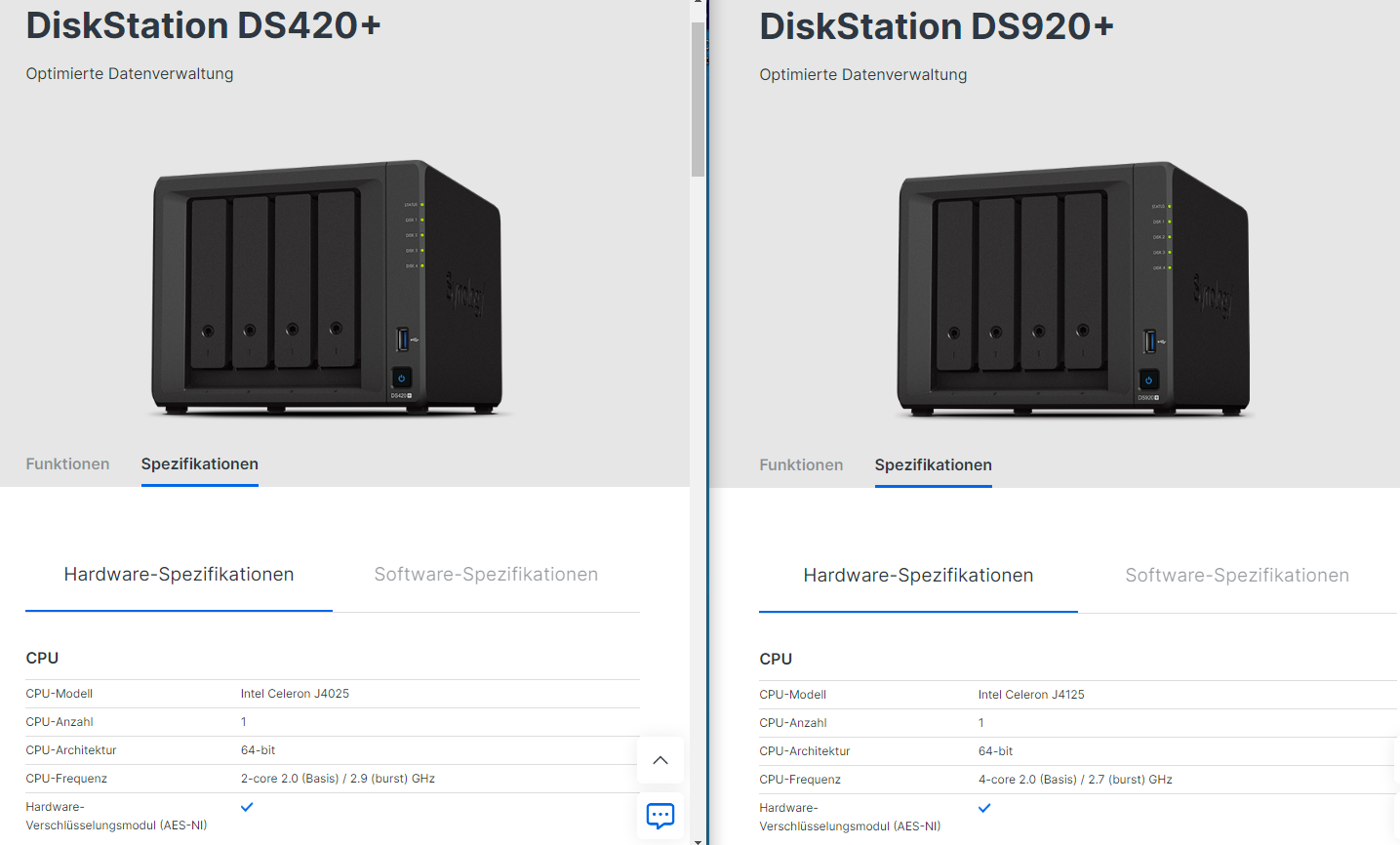Image resolution: width=1400 pixels, height=845 pixels.
Task: Switch to Funktionen tab for DS420+
Action: pos(67,464)
